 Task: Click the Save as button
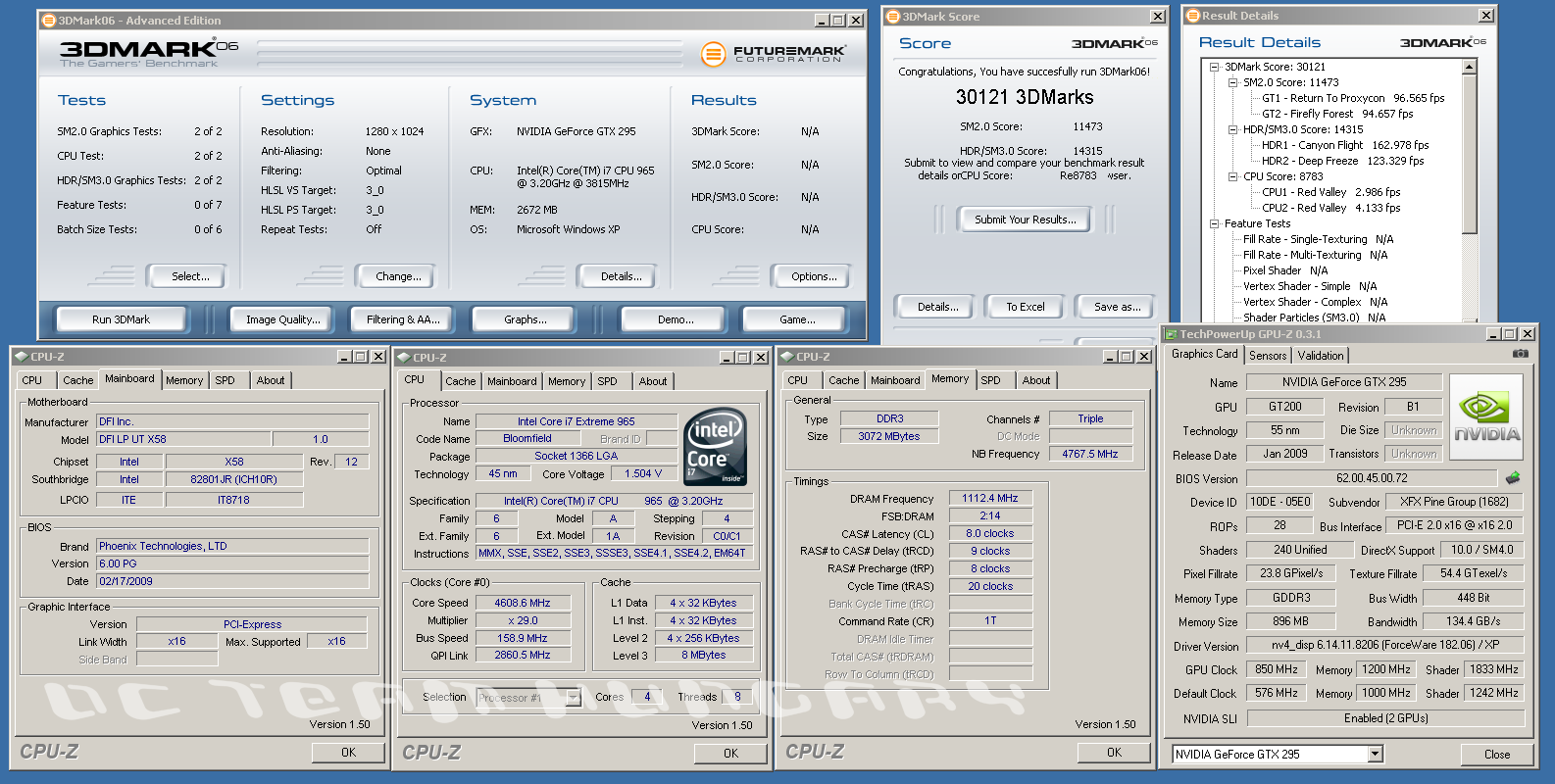[1117, 307]
